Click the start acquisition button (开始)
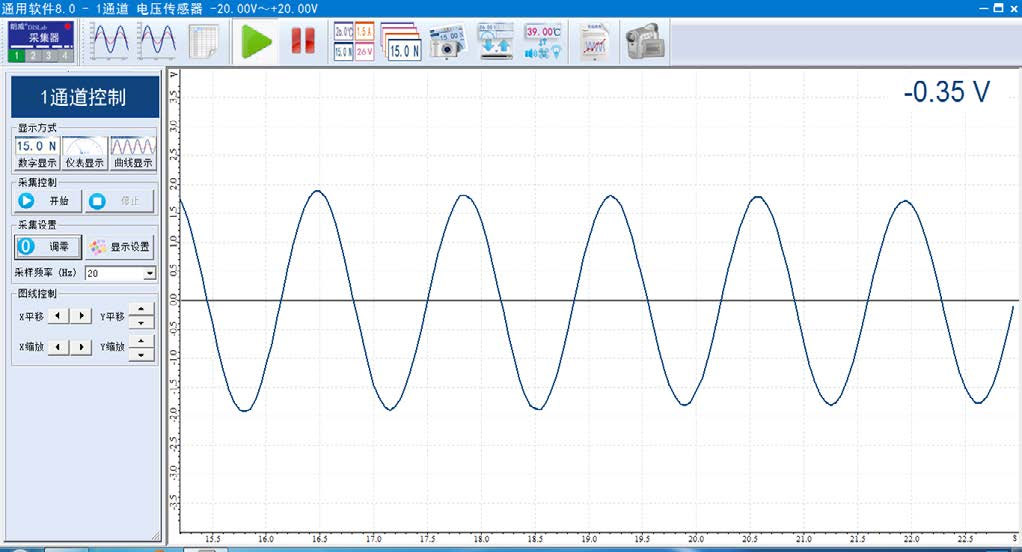The width and height of the screenshot is (1022, 552). click(48, 201)
